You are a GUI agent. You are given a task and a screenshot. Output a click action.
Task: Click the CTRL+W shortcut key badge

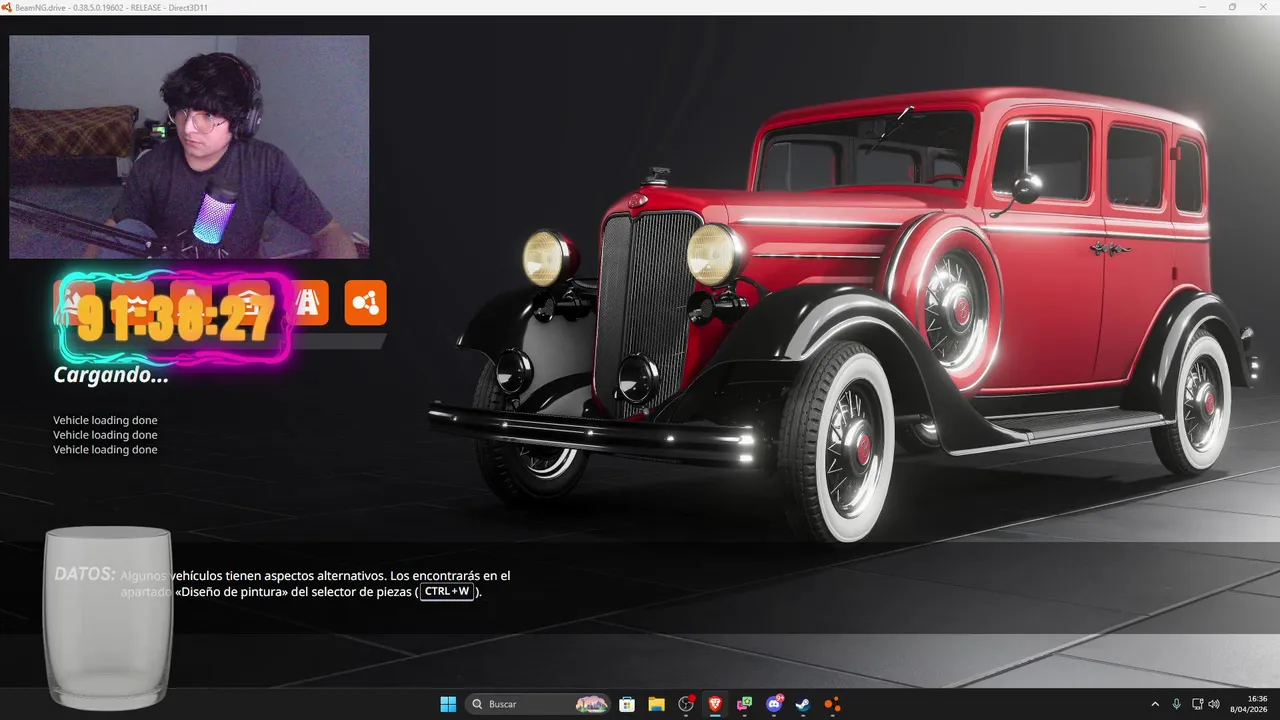[x=446, y=591]
